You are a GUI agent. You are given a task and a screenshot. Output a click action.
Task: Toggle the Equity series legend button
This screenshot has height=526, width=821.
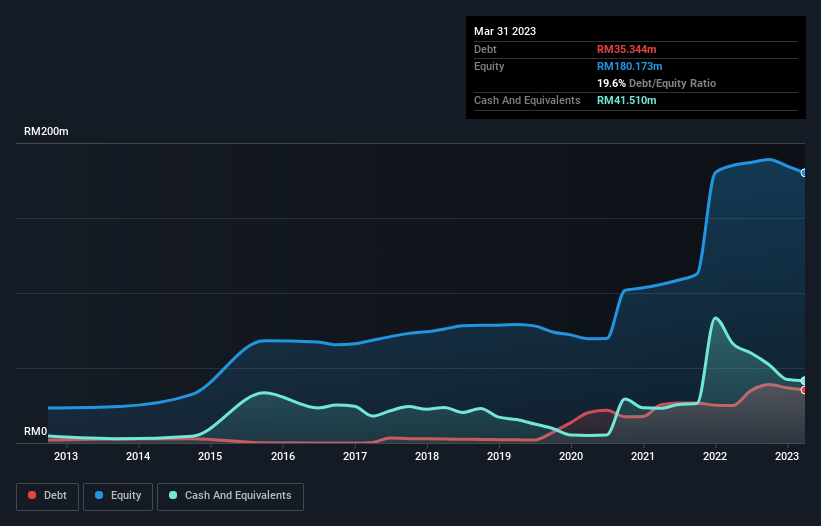(x=118, y=496)
